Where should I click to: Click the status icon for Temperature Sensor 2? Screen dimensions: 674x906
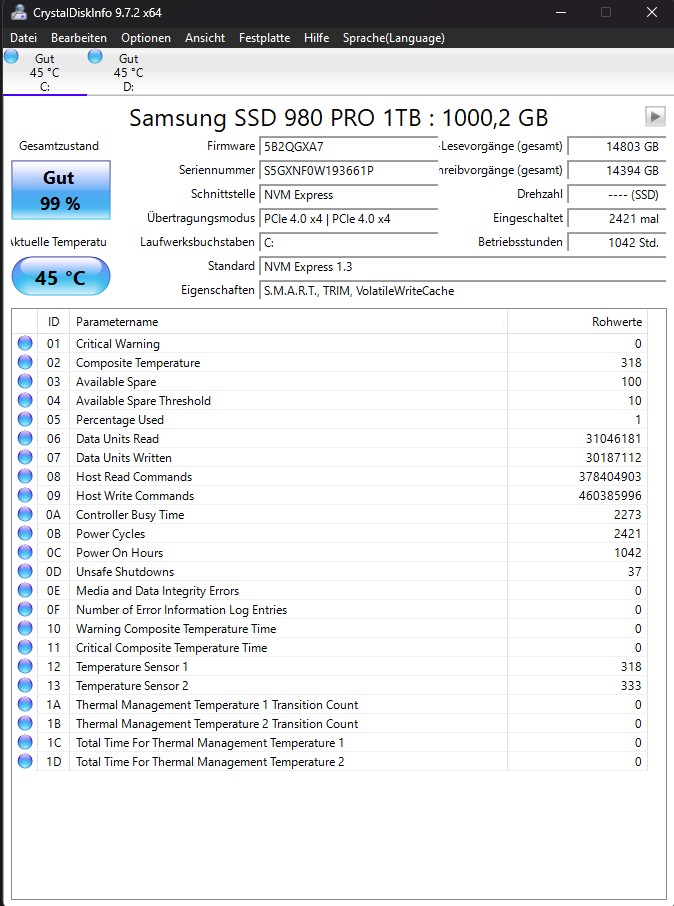(x=25, y=685)
